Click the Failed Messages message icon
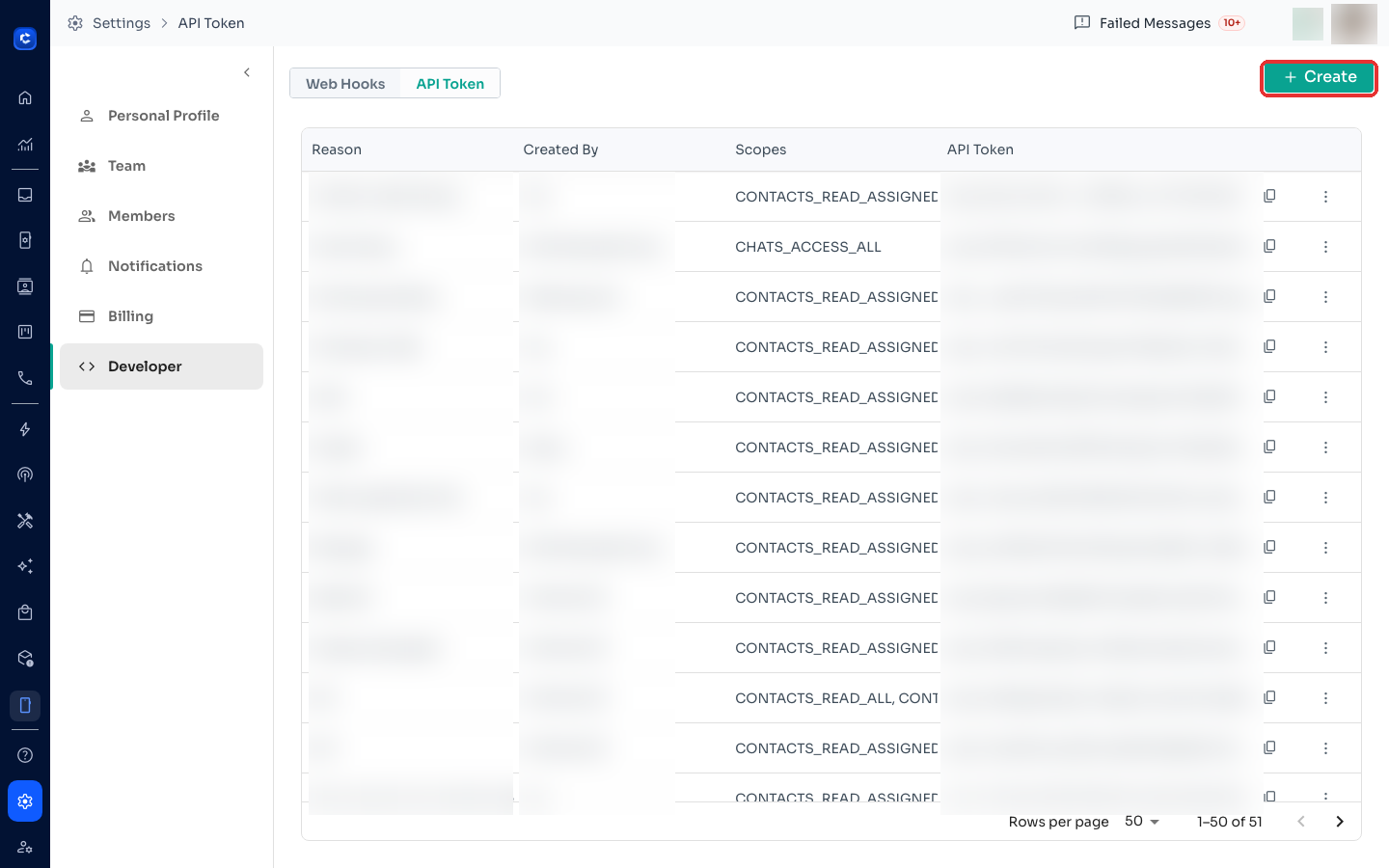This screenshot has height=868, width=1389. [1082, 22]
